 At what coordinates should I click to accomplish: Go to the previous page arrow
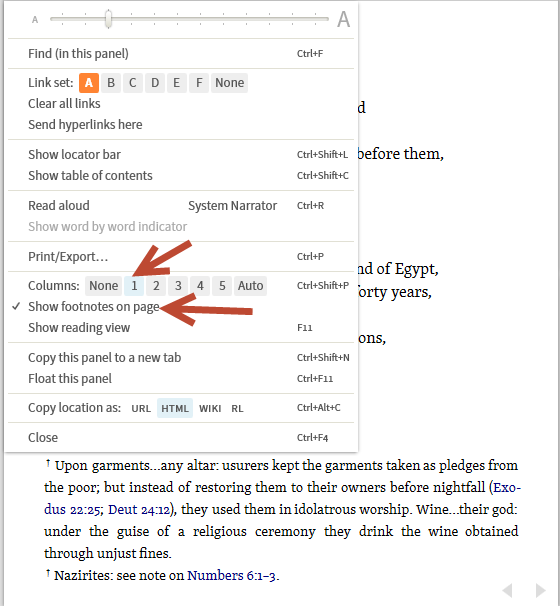pos(507,590)
